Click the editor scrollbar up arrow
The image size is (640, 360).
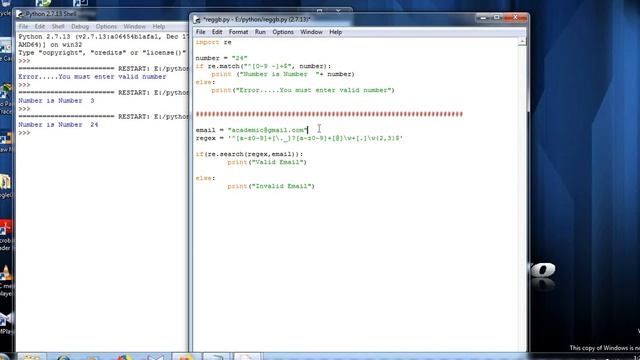tap(522, 42)
